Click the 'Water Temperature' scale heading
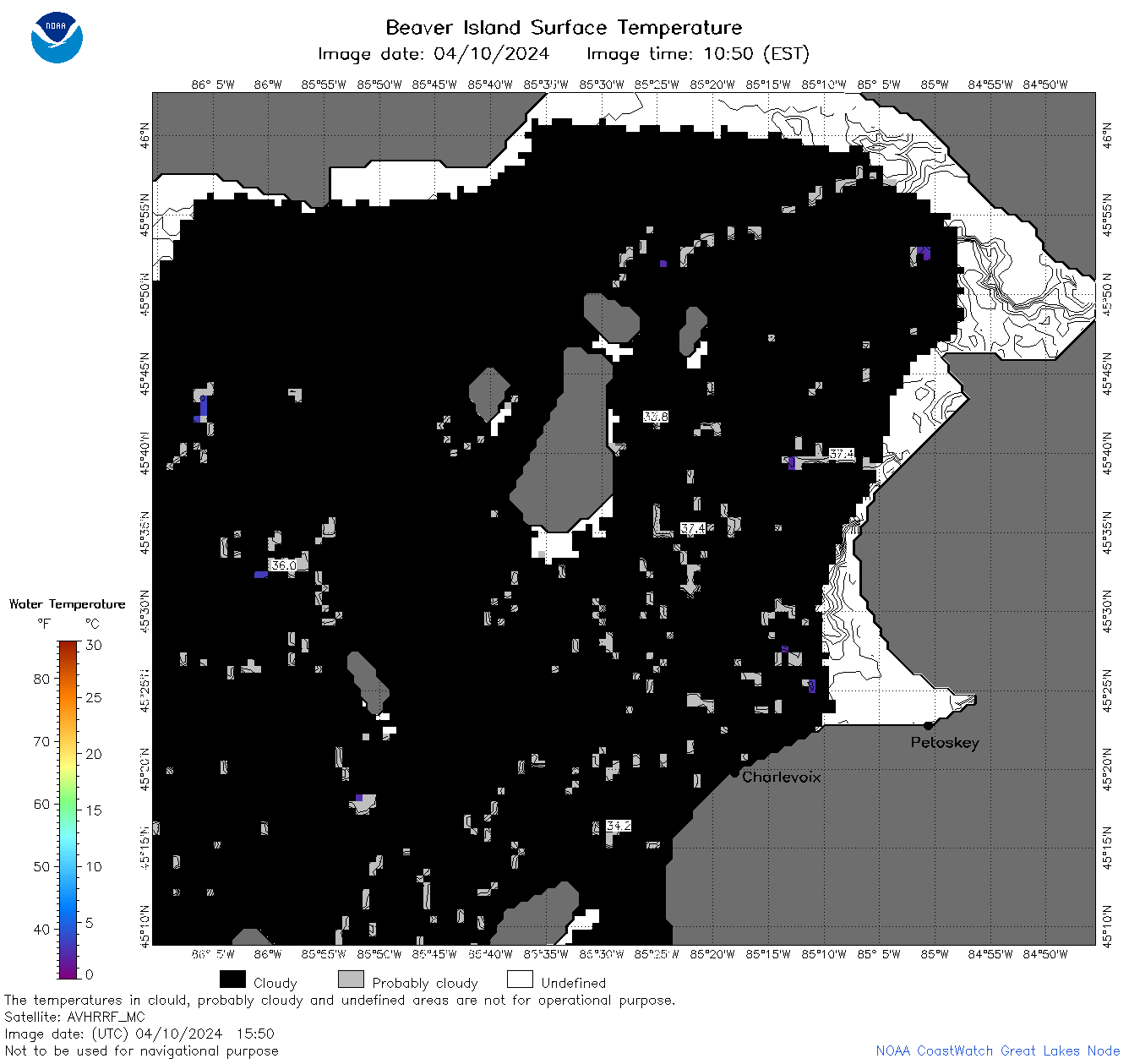The image size is (1129, 1064). pos(68,604)
